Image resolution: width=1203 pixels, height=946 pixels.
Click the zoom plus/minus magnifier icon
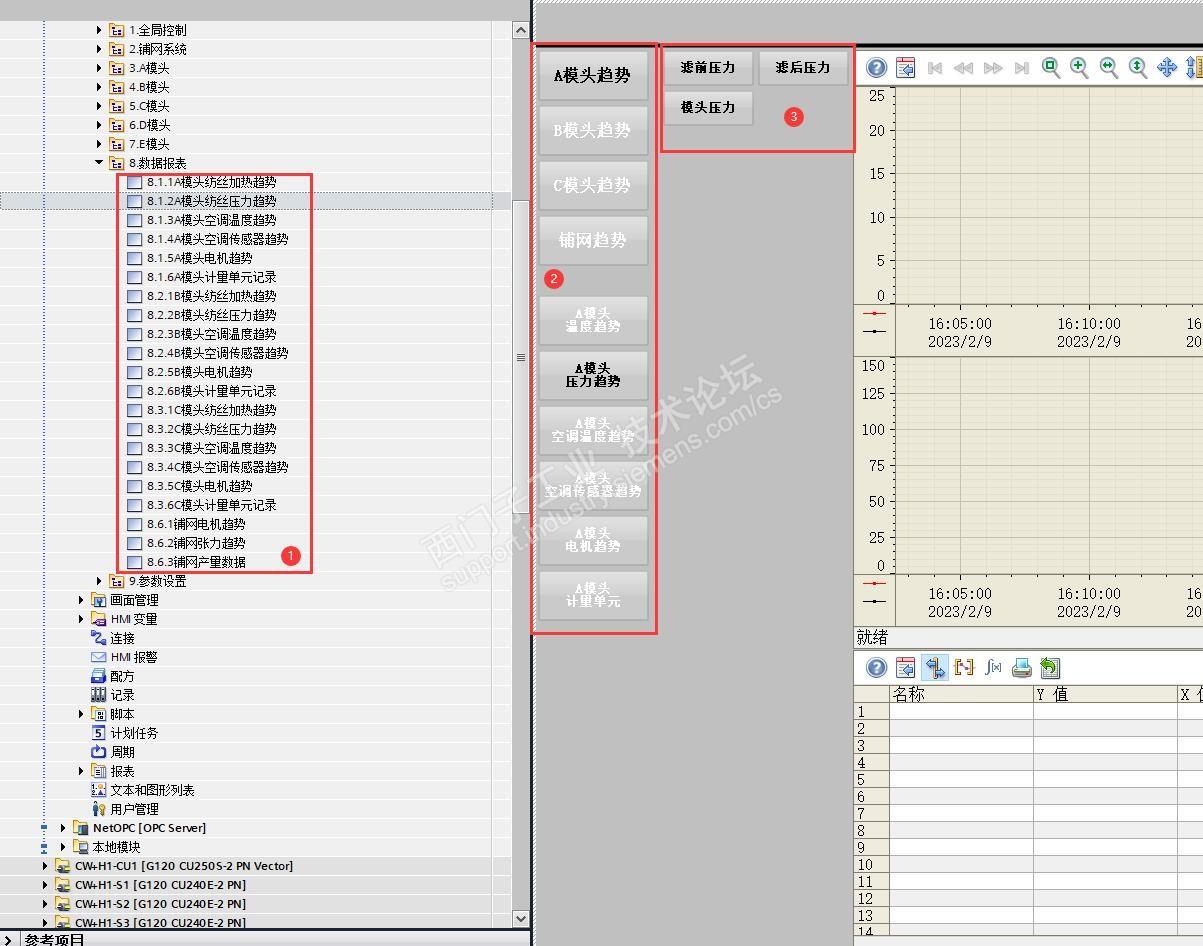pos(1079,67)
